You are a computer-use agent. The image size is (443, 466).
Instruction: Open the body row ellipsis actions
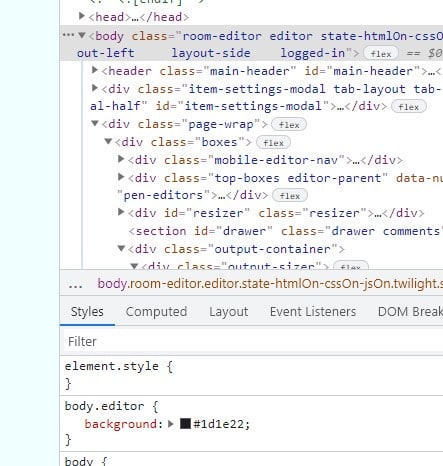tap(68, 35)
